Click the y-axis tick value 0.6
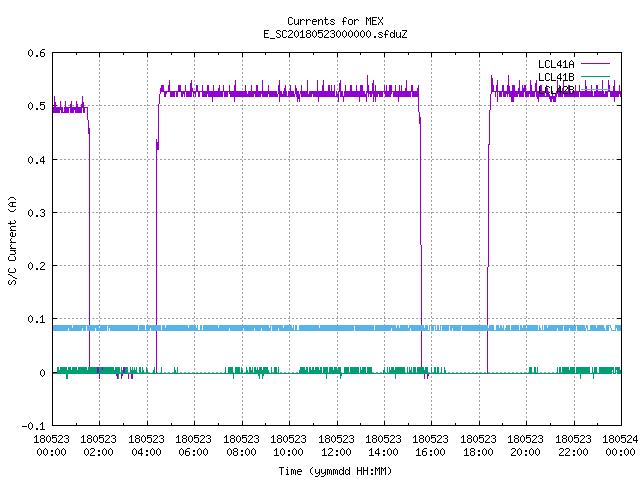640x480 pixels. 36,53
